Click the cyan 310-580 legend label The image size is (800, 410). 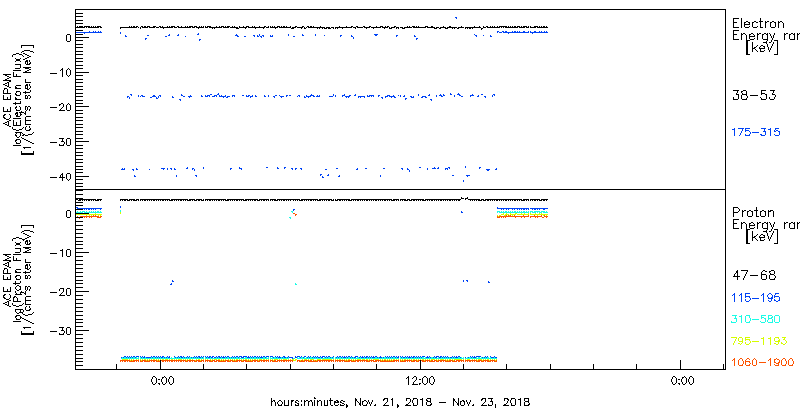pyautogui.click(x=757, y=320)
